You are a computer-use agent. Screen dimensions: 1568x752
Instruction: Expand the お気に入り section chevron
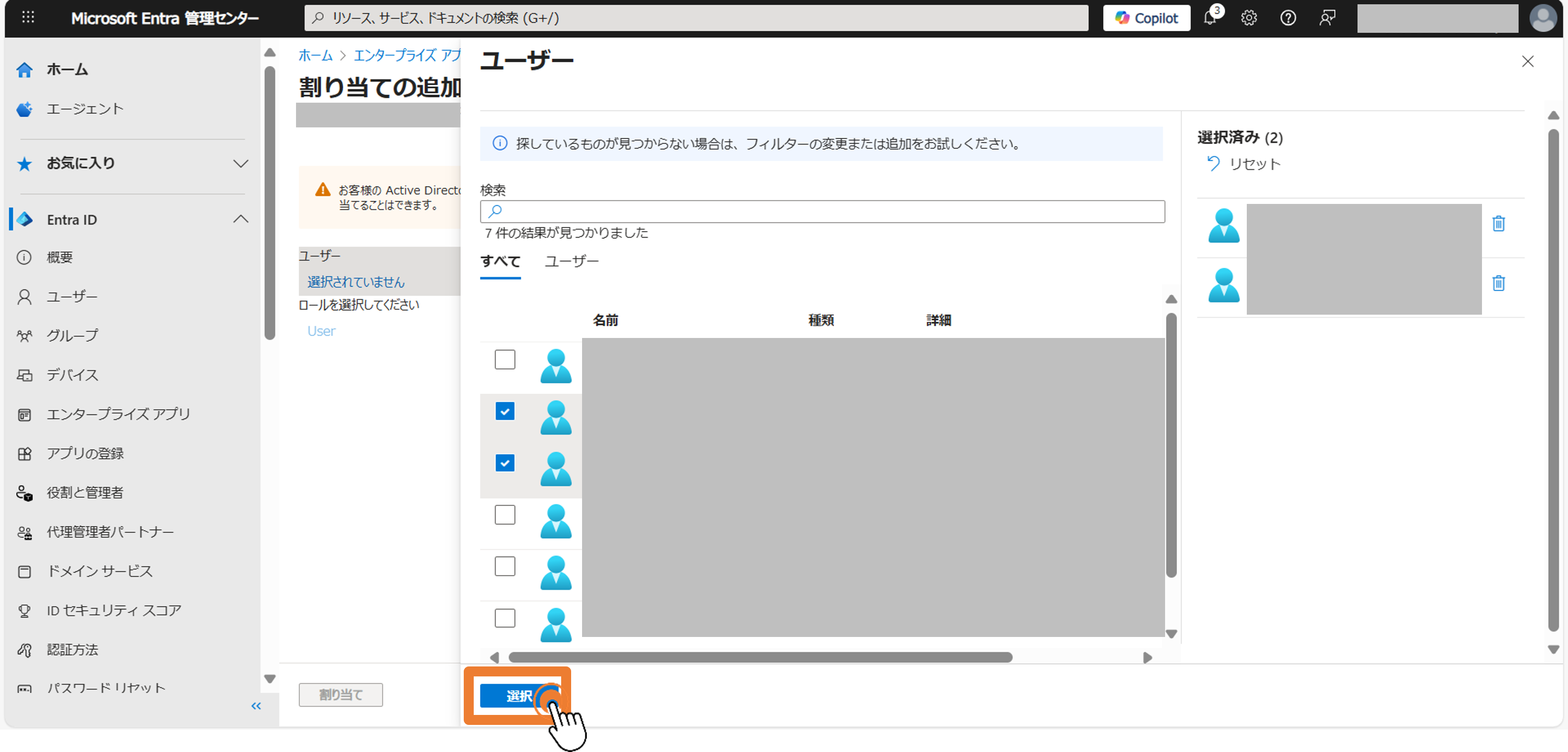click(x=241, y=163)
